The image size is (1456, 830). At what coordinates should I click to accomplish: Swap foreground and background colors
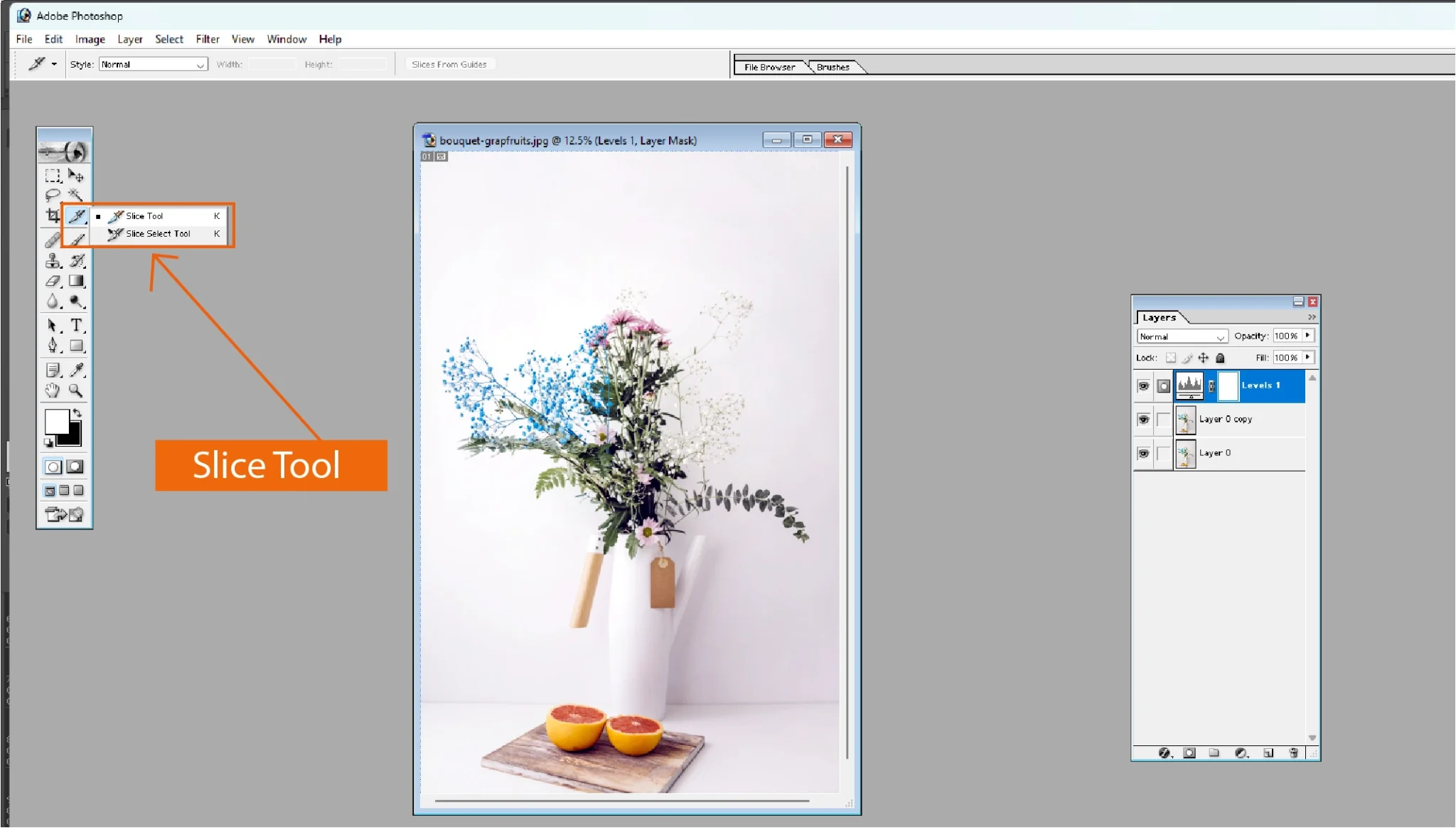coord(77,413)
